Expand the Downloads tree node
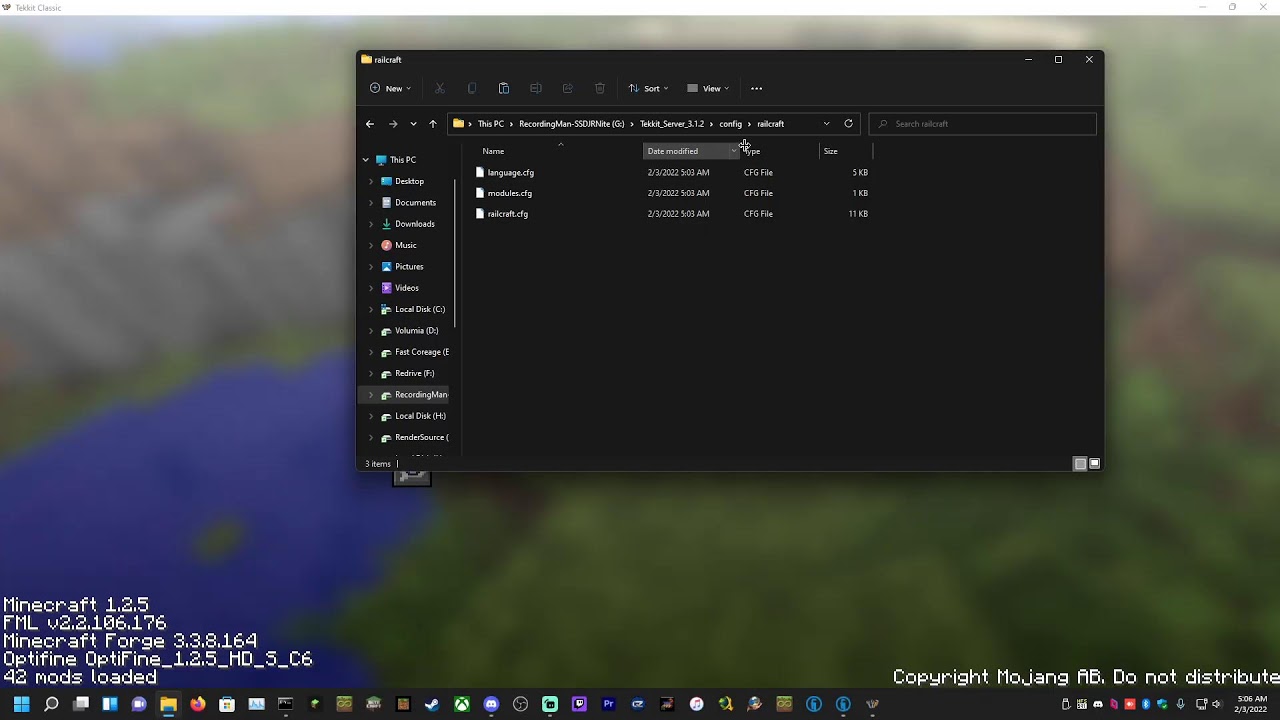Viewport: 1280px width, 720px height. coord(371,224)
